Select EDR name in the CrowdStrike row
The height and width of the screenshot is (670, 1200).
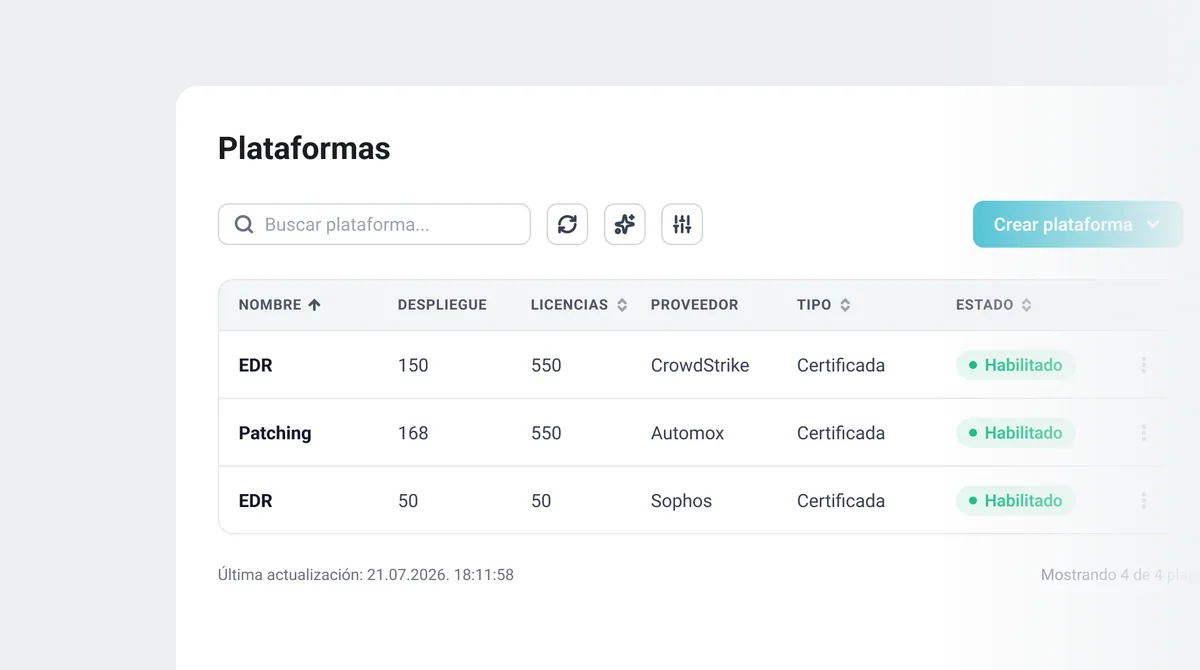pos(255,365)
